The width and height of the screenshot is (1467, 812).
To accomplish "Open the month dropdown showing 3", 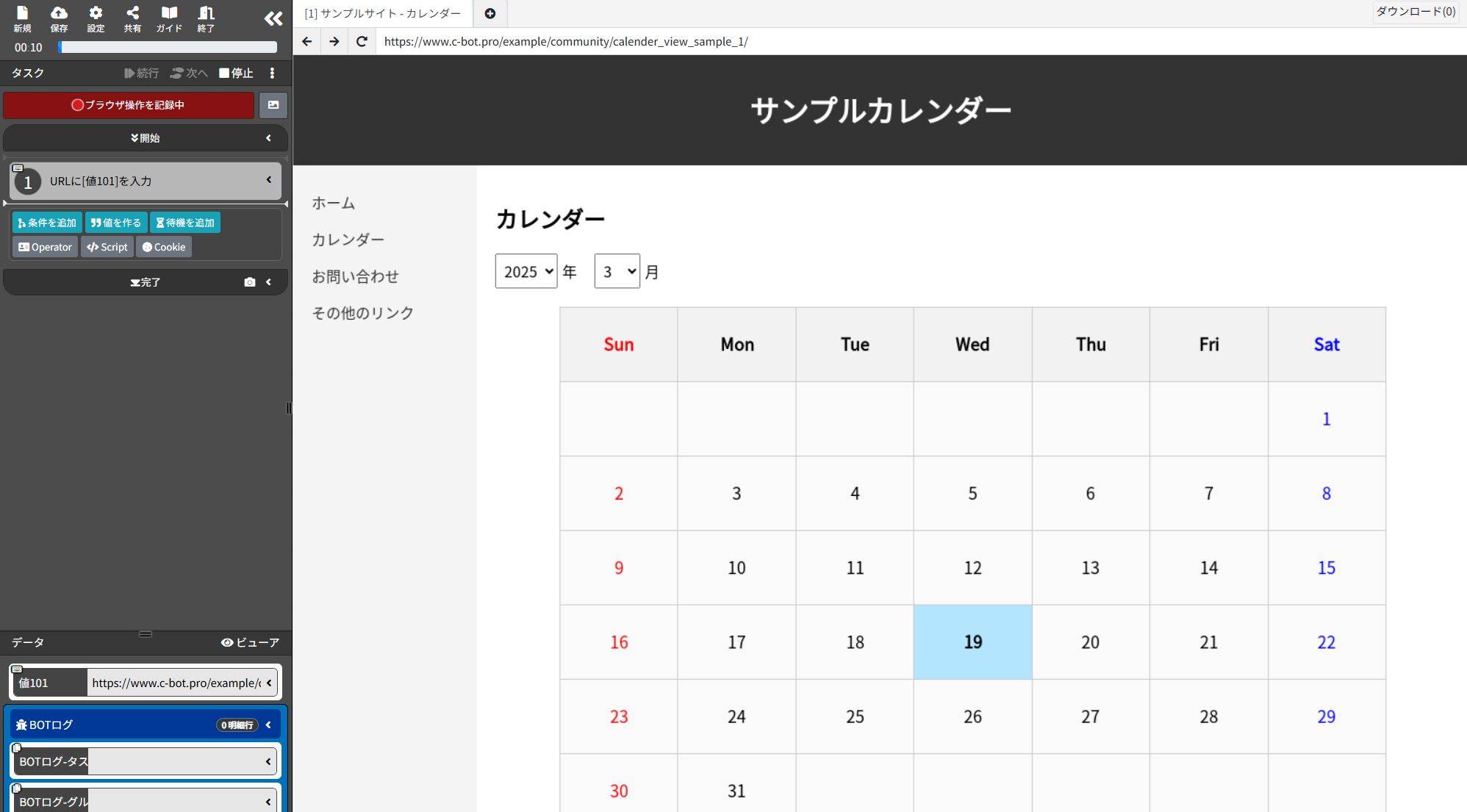I will coord(617,271).
